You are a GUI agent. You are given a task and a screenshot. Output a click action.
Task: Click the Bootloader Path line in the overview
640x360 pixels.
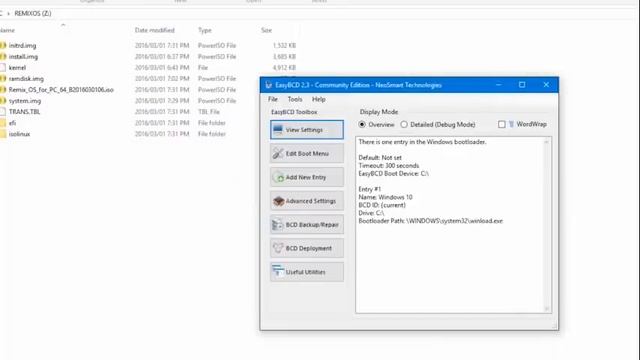coord(431,221)
